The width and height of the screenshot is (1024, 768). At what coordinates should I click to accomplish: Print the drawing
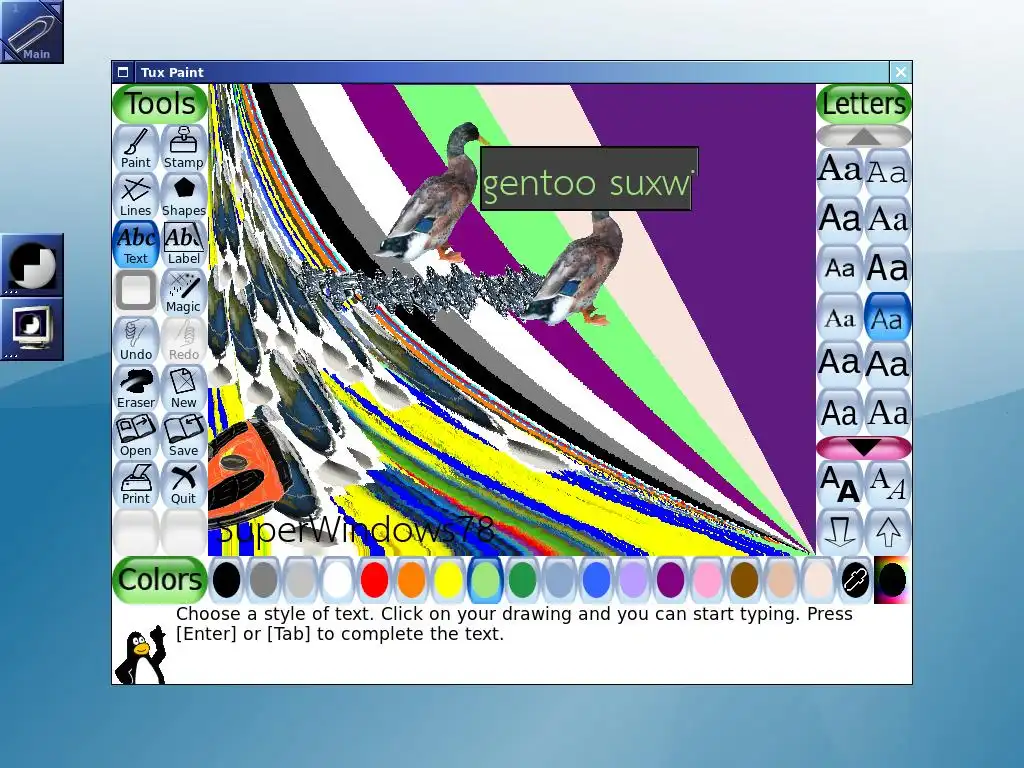pos(136,484)
